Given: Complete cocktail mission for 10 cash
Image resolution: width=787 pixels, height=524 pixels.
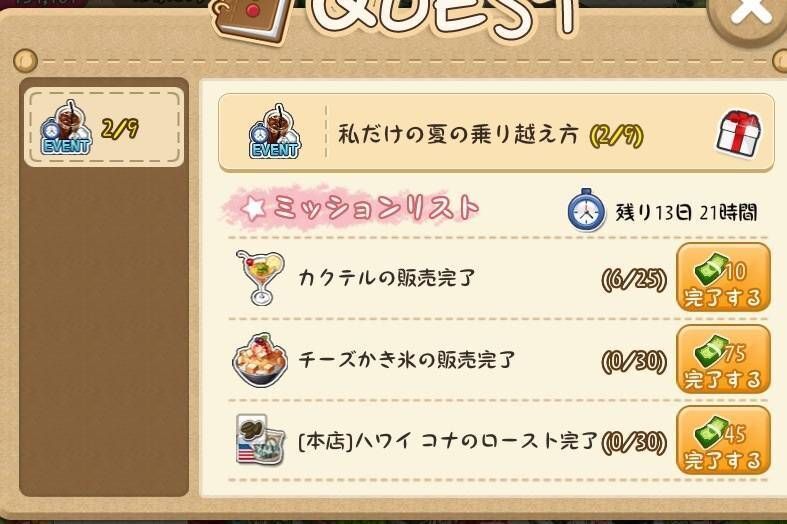Looking at the screenshot, I should coord(723,277).
